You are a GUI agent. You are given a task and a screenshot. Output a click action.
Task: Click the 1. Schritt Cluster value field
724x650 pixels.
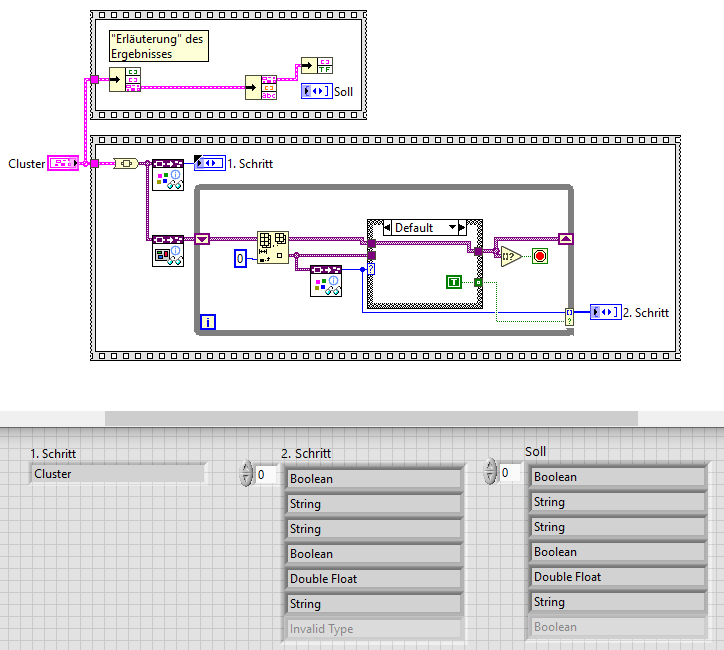click(117, 474)
